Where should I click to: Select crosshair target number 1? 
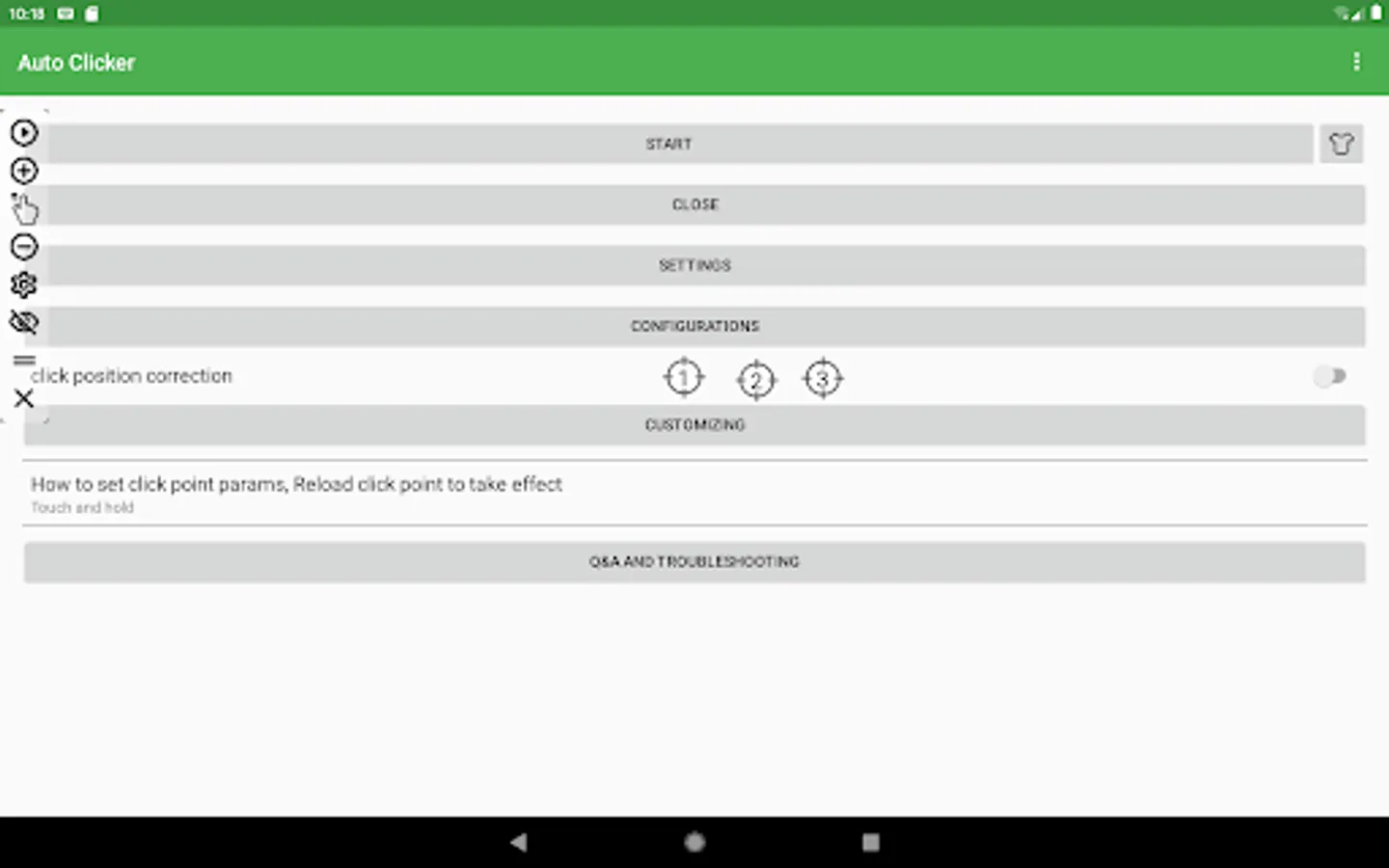[x=684, y=377]
